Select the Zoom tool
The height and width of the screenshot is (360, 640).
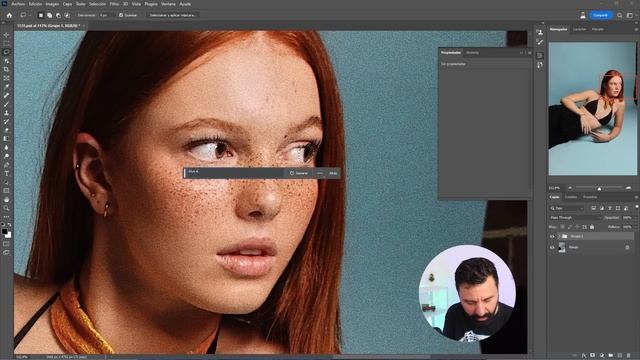(6, 208)
